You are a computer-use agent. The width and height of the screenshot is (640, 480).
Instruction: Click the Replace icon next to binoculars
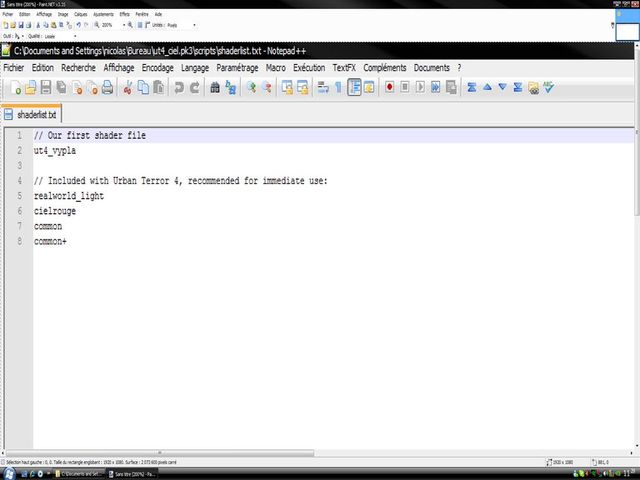[x=231, y=87]
